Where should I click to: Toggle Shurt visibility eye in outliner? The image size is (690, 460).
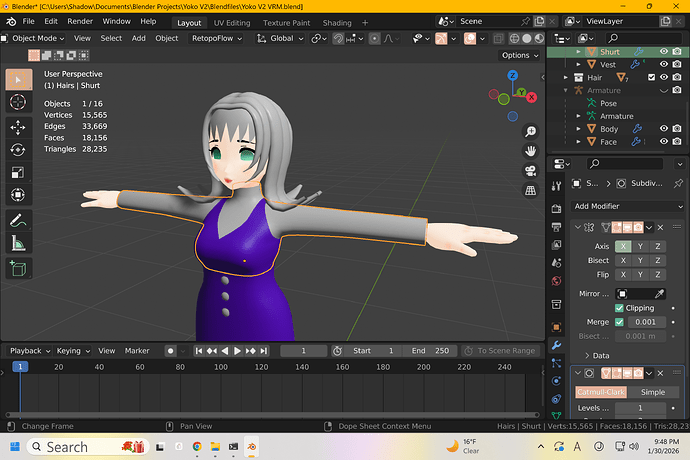tap(664, 52)
